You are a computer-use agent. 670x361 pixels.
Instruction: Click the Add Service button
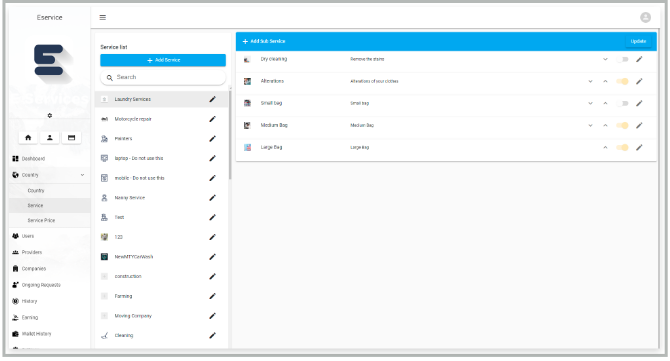pyautogui.click(x=163, y=60)
